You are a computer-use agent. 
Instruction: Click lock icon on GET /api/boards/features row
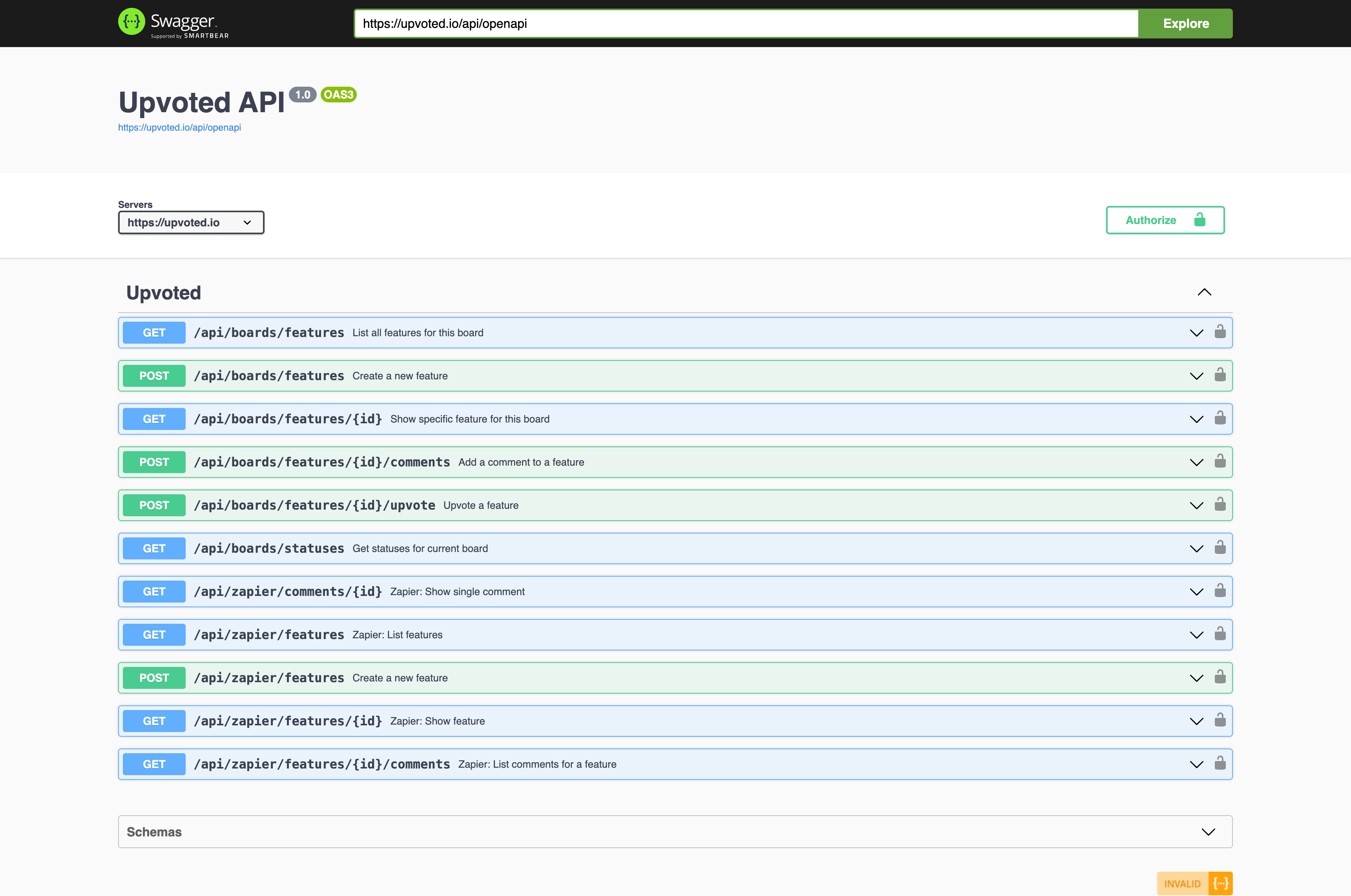[1220, 332]
